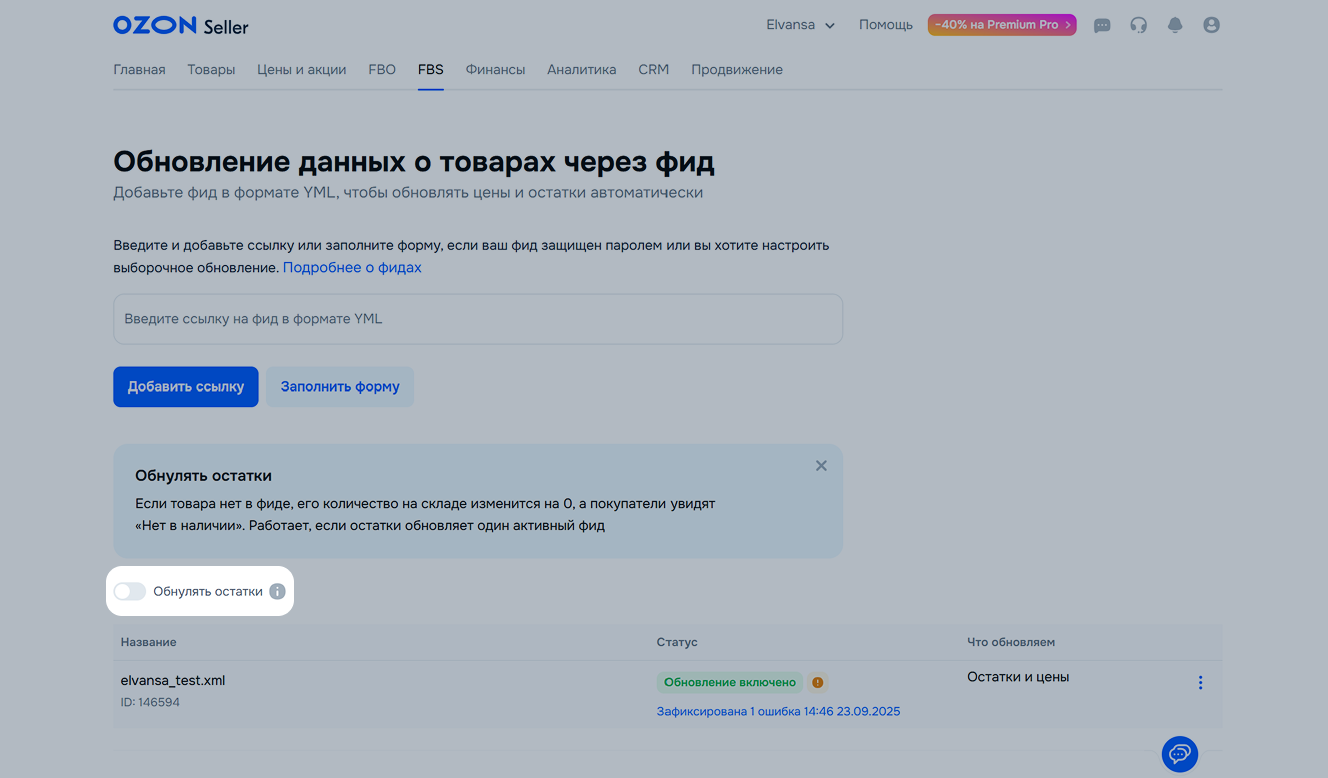Image resolution: width=1328 pixels, height=778 pixels.
Task: Expand the Elvansa account dropdown
Action: tap(800, 25)
